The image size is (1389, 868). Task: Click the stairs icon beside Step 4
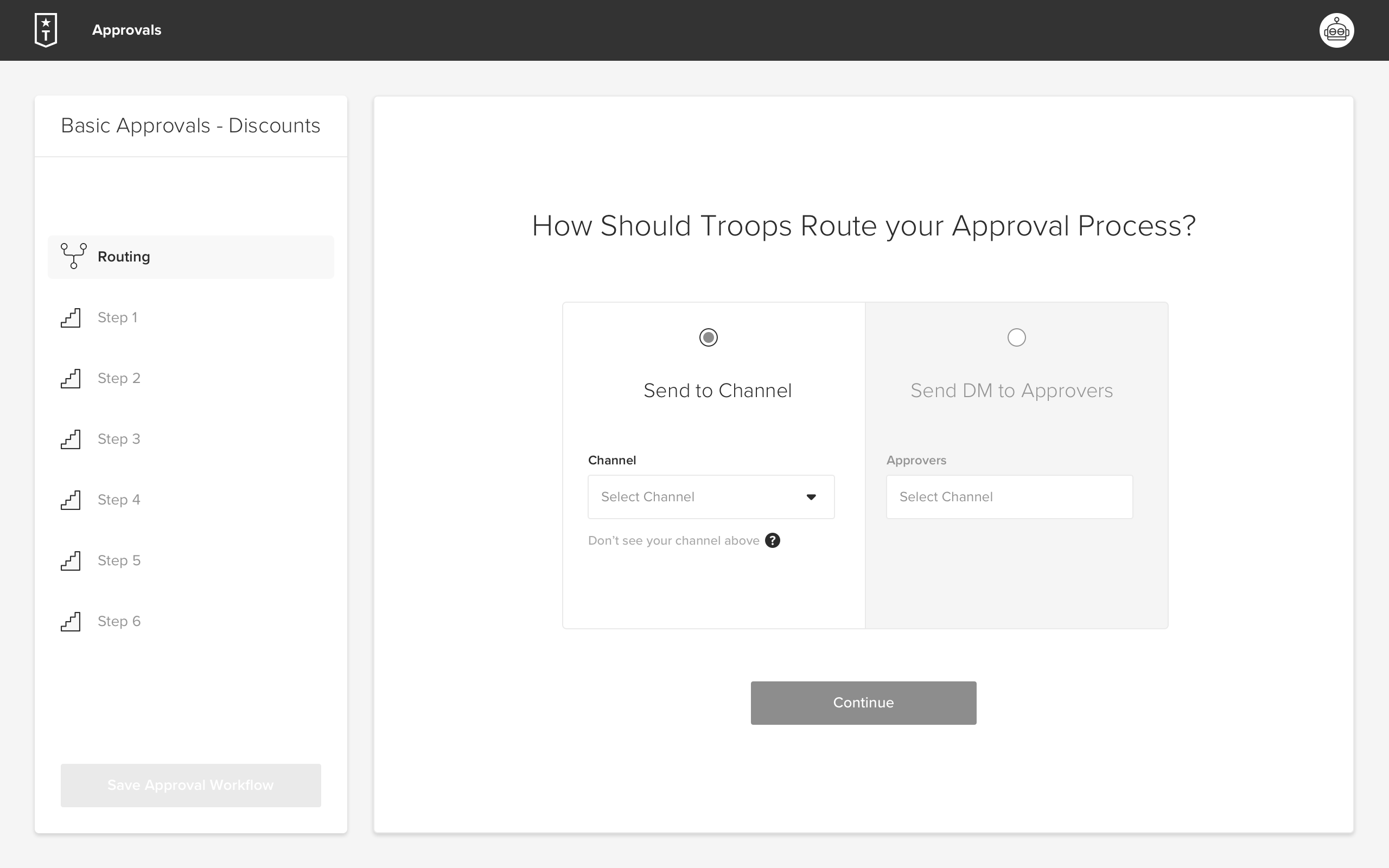click(x=71, y=500)
